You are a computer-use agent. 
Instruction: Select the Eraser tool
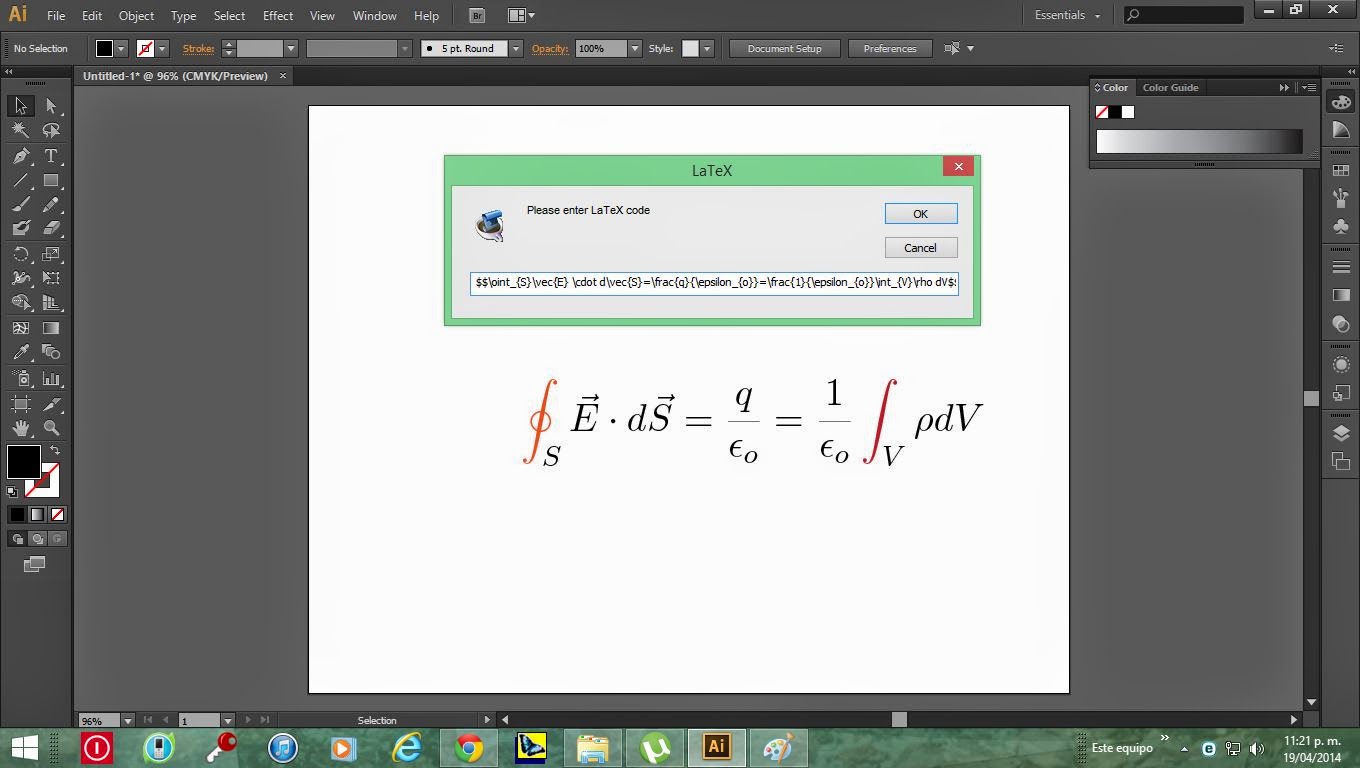[x=51, y=229]
